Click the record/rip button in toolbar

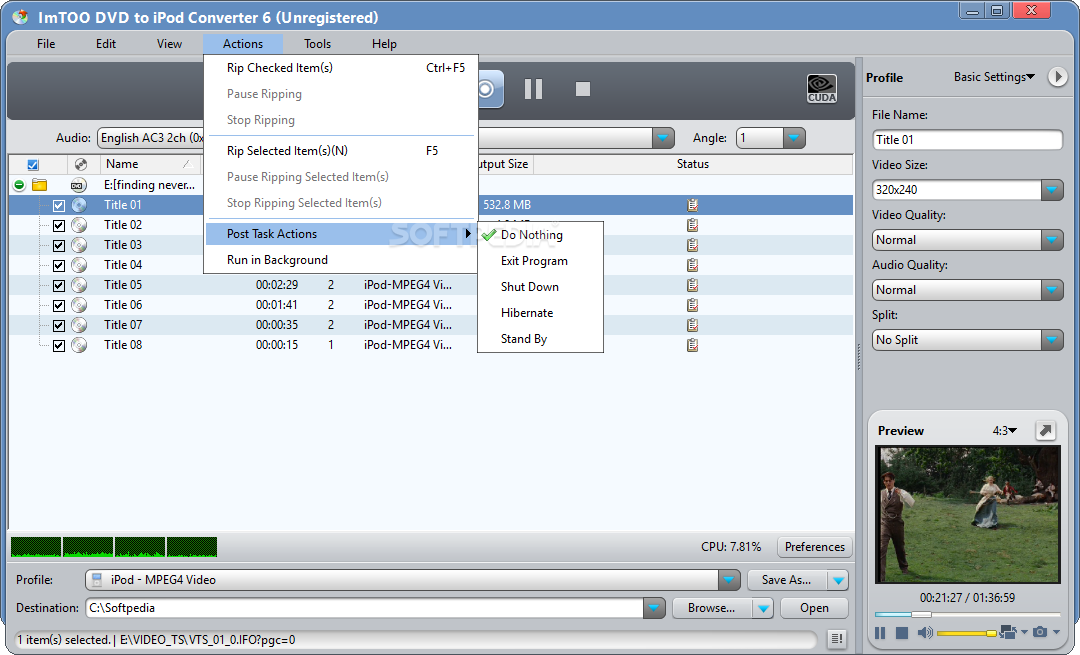click(x=490, y=89)
